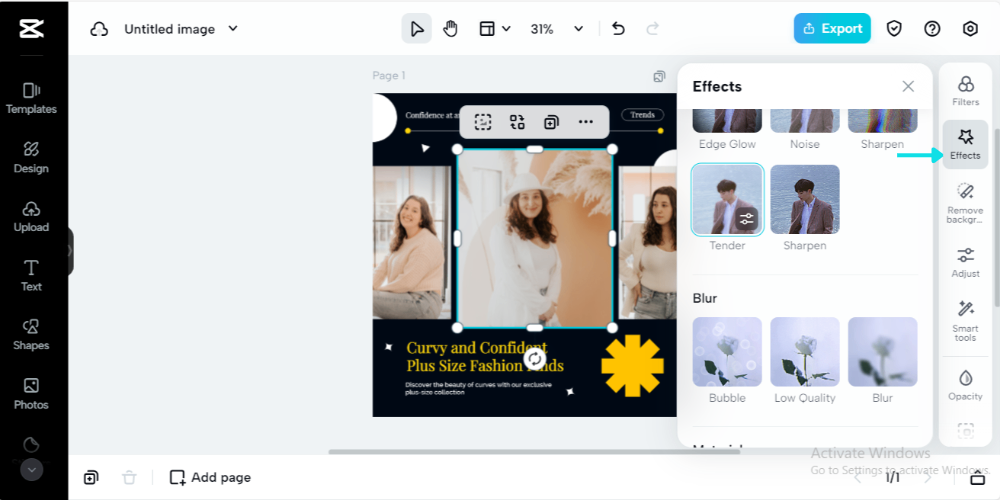Open the Templates sidebar panel
The height and width of the screenshot is (500, 1000).
(31, 99)
